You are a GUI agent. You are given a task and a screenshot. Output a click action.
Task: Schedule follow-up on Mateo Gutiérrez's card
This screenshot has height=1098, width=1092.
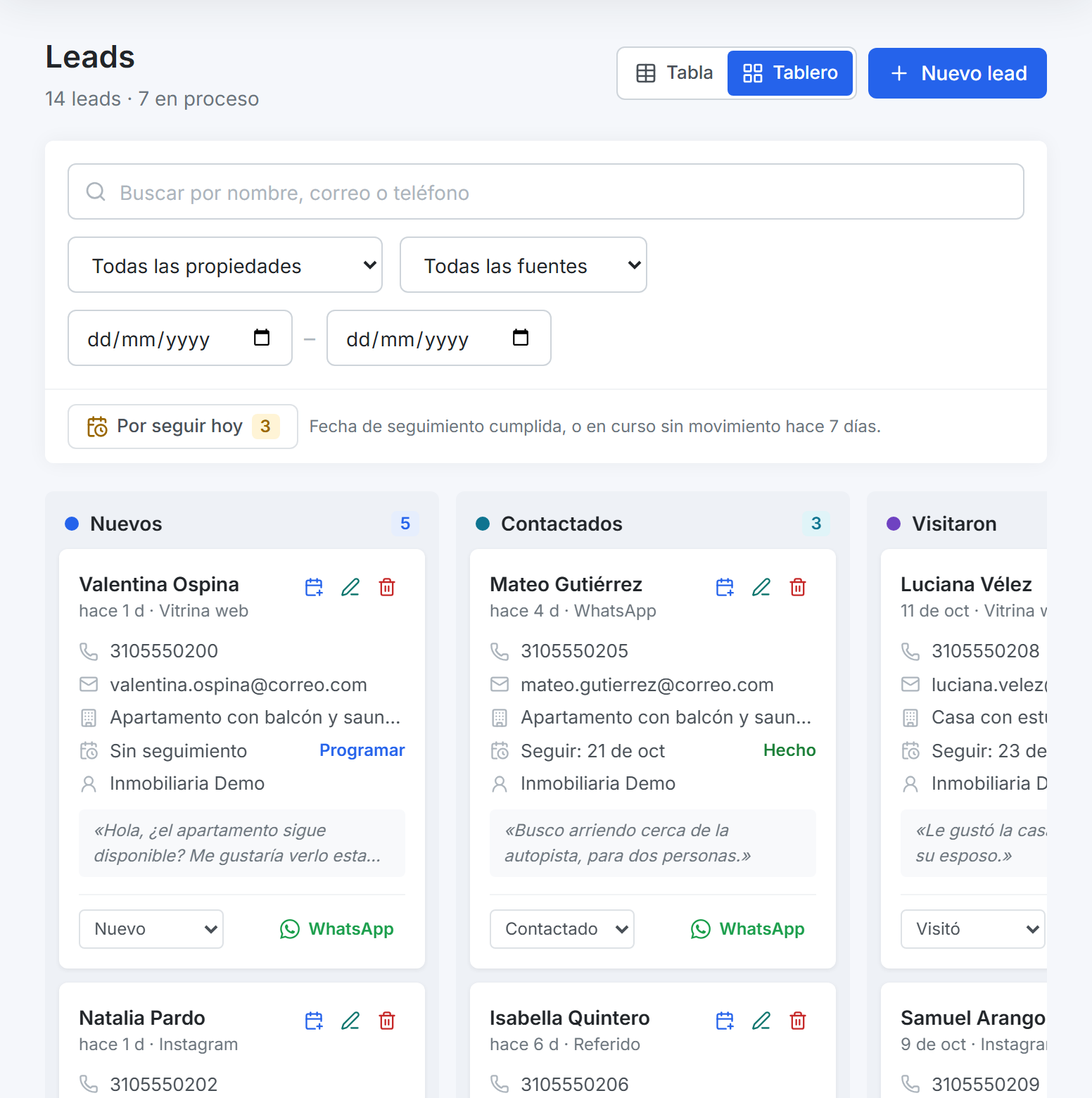[725, 587]
